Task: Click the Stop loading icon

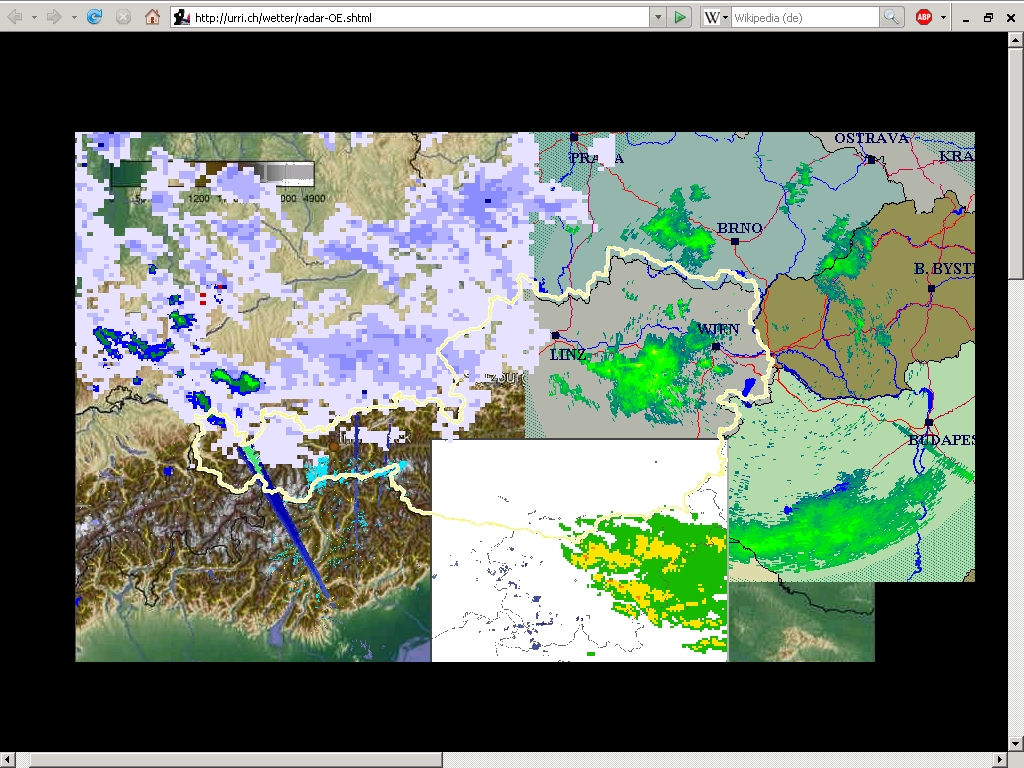Action: (x=123, y=17)
